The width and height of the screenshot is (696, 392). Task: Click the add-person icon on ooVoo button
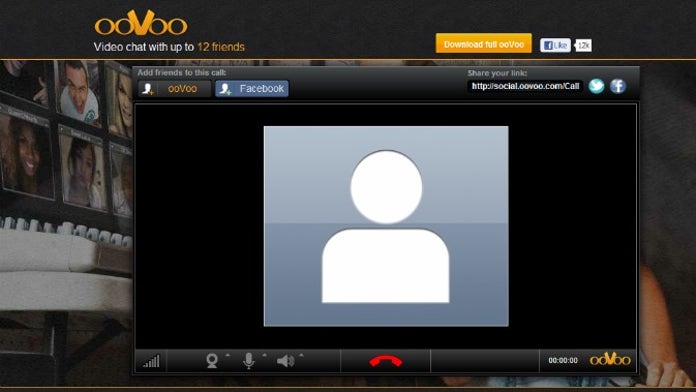click(147, 89)
